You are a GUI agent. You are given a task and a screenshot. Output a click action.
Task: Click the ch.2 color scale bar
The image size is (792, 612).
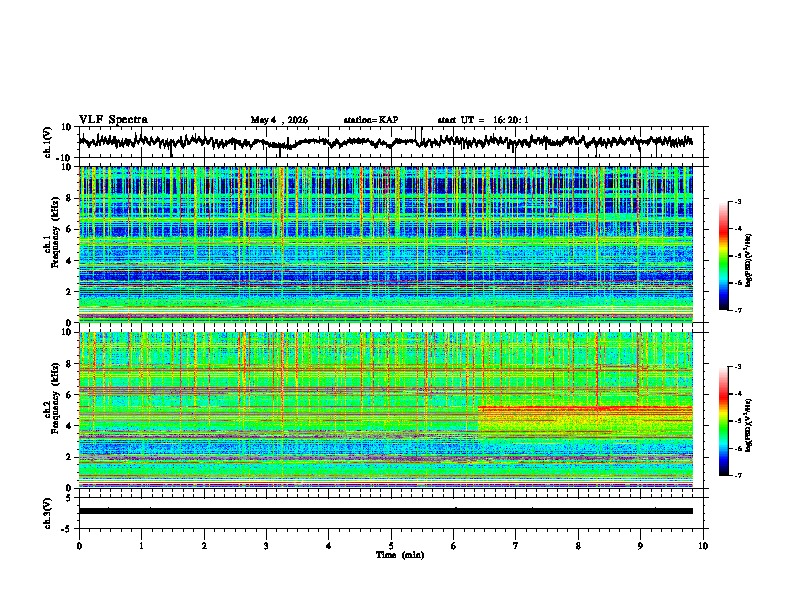[723, 421]
